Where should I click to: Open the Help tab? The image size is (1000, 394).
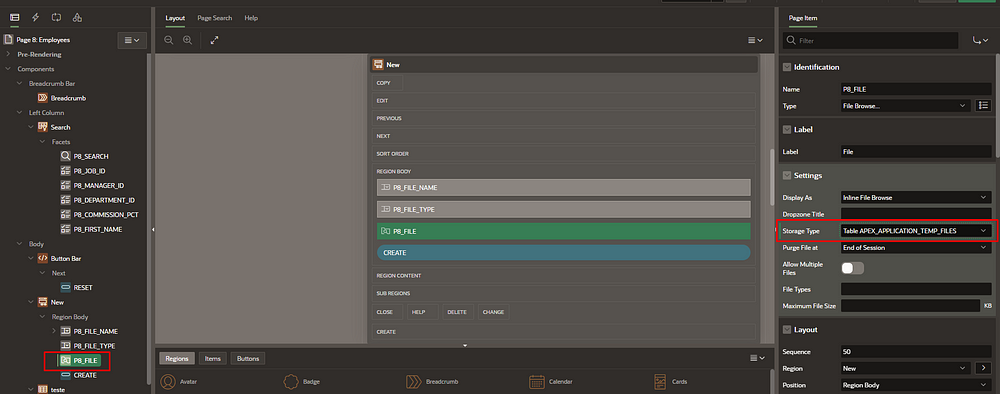[251, 18]
